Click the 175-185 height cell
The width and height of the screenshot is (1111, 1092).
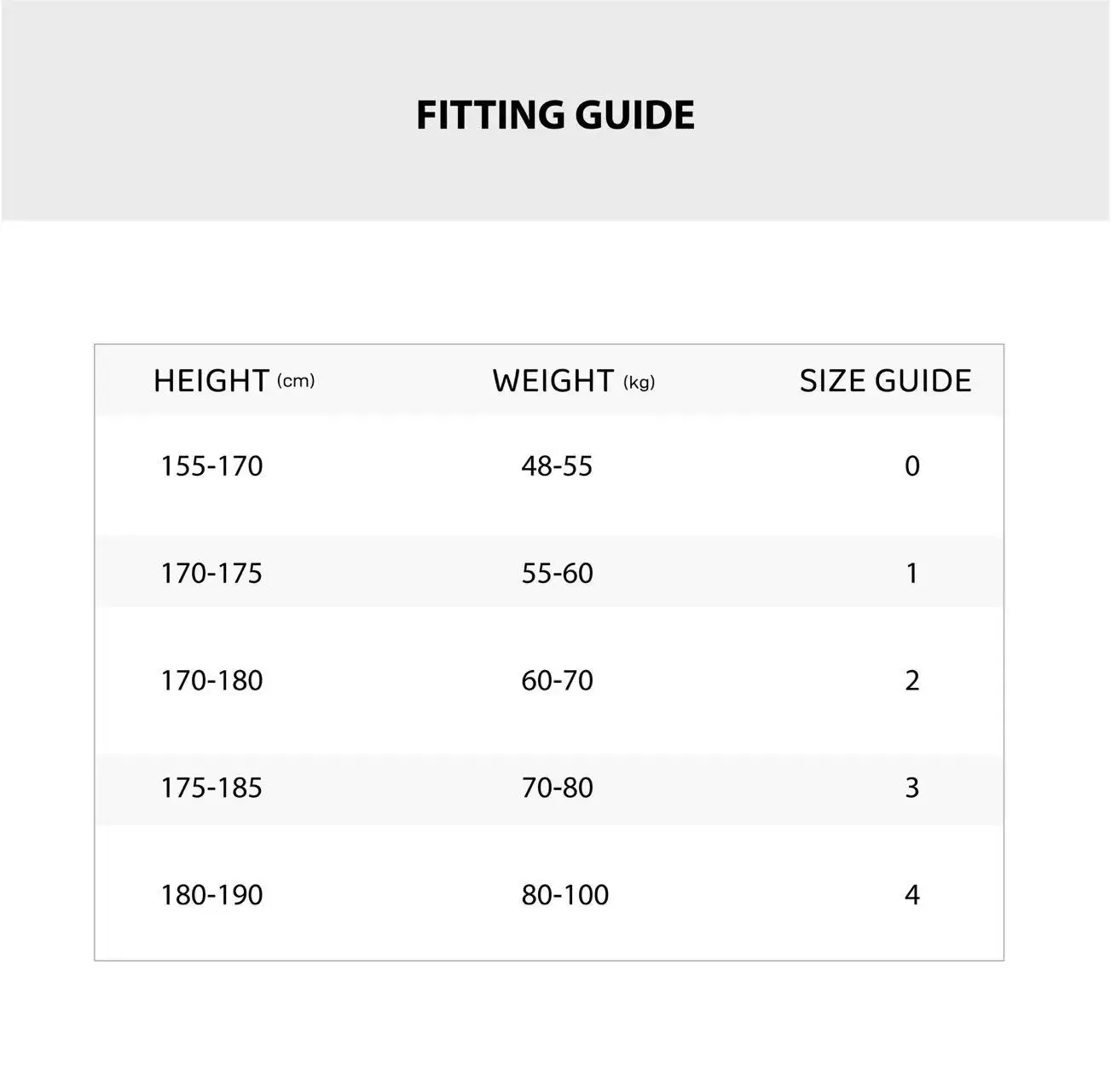[x=211, y=788]
